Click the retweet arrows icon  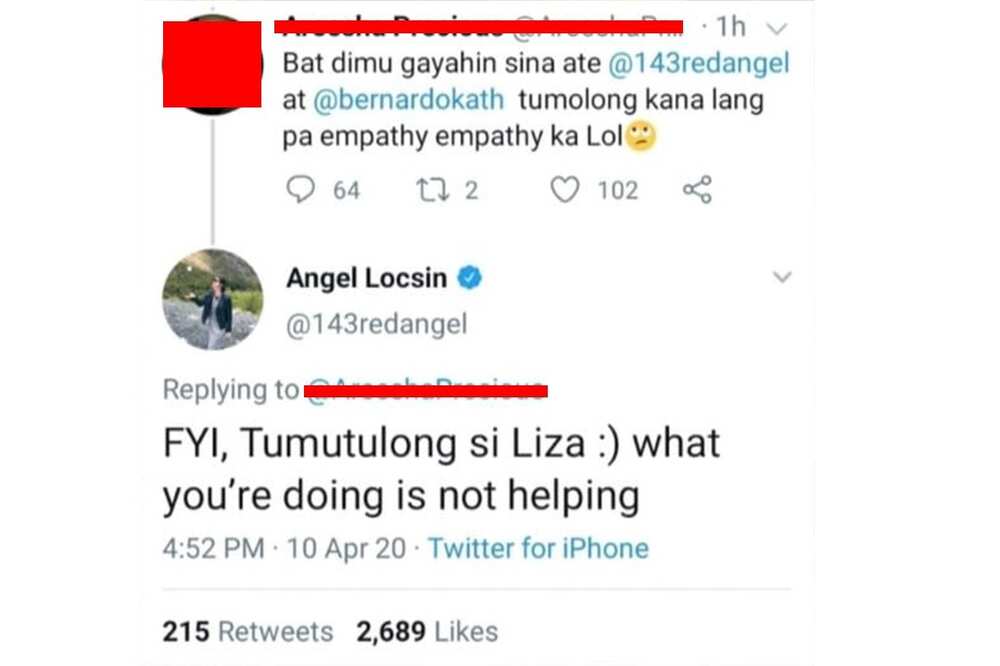click(432, 189)
